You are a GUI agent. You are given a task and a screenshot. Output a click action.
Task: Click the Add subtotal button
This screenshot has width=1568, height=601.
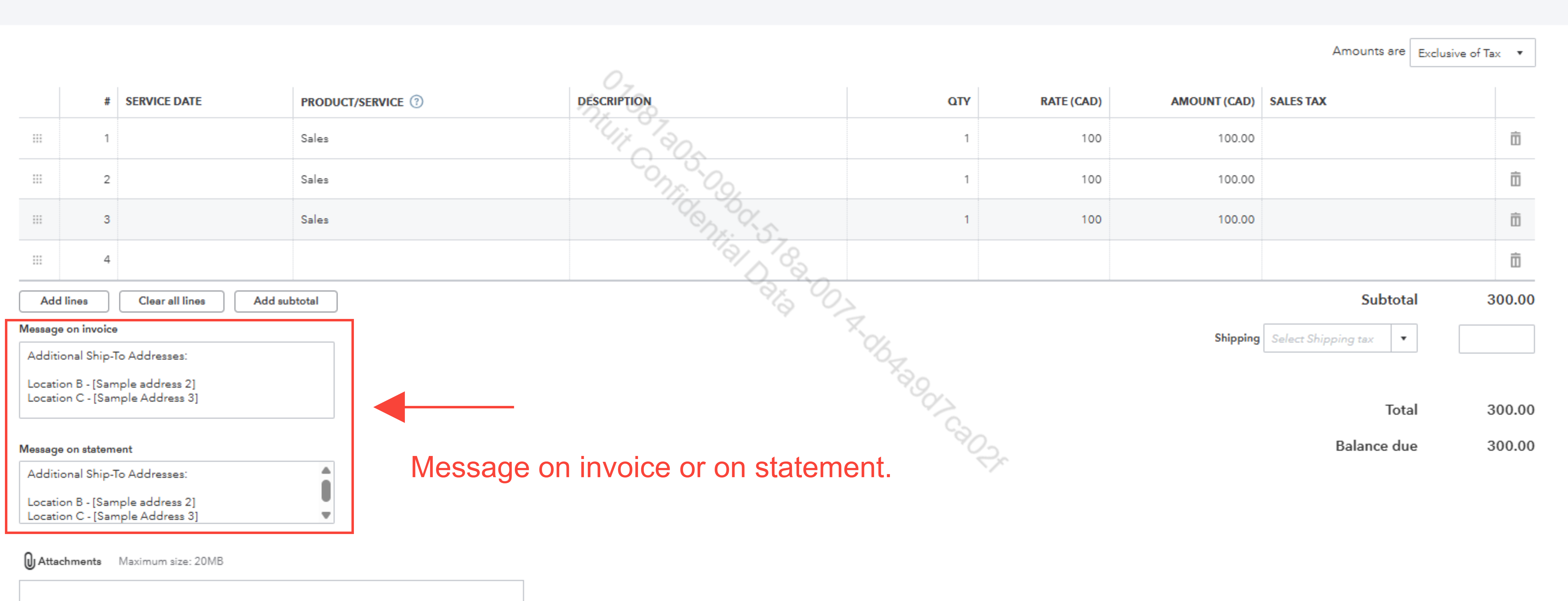tap(285, 301)
